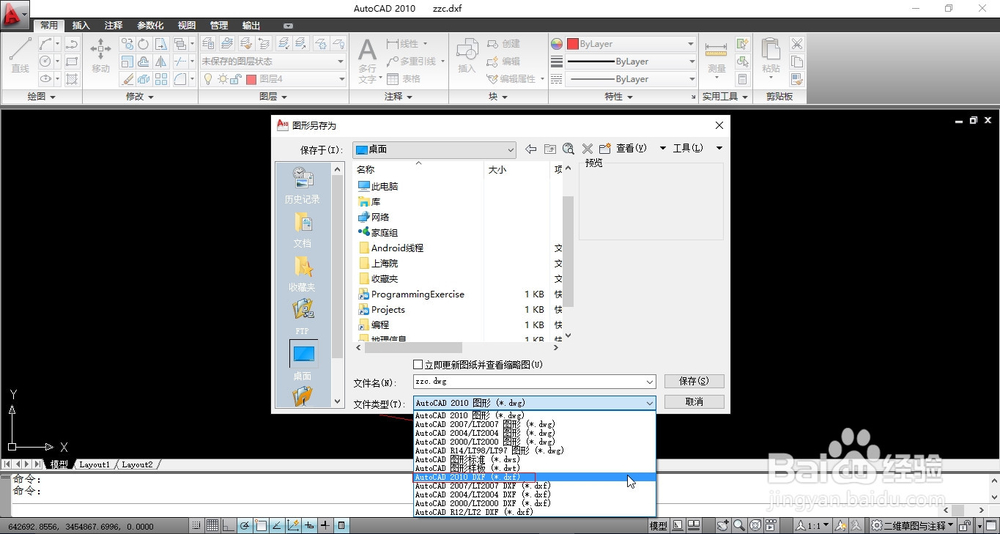This screenshot has width=1000, height=534.
Task: Click the Erase (pencil eraser) icon
Action: tap(127, 79)
